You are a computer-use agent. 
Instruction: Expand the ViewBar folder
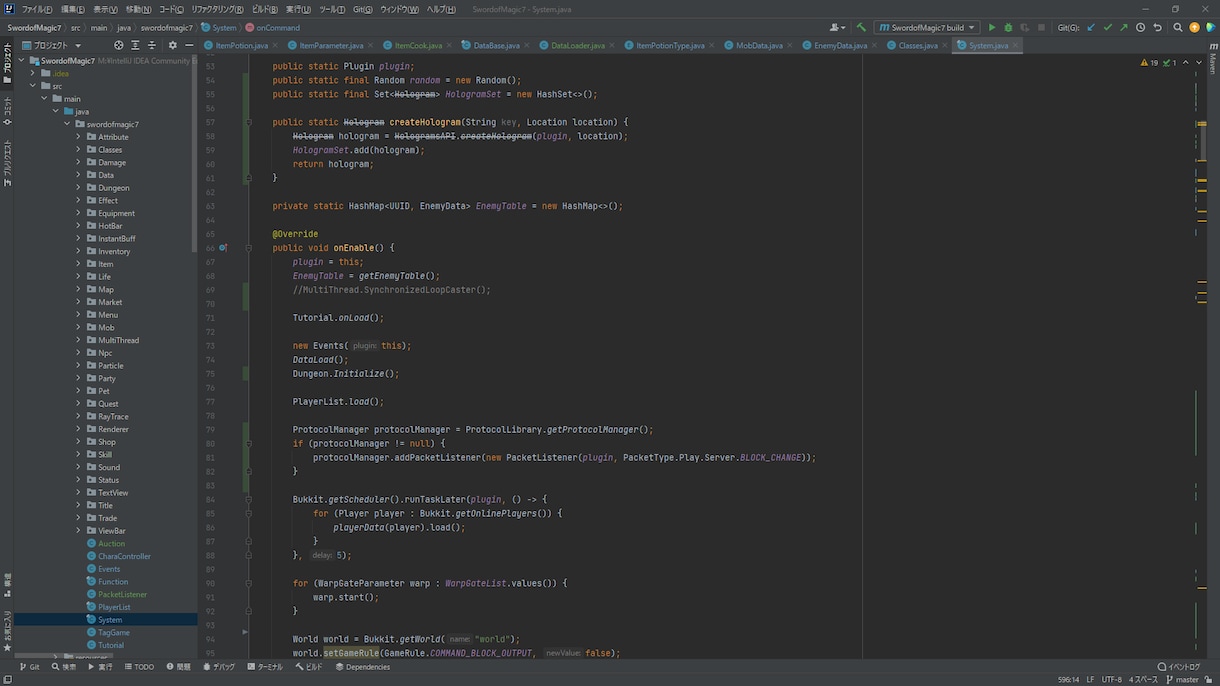tap(79, 531)
